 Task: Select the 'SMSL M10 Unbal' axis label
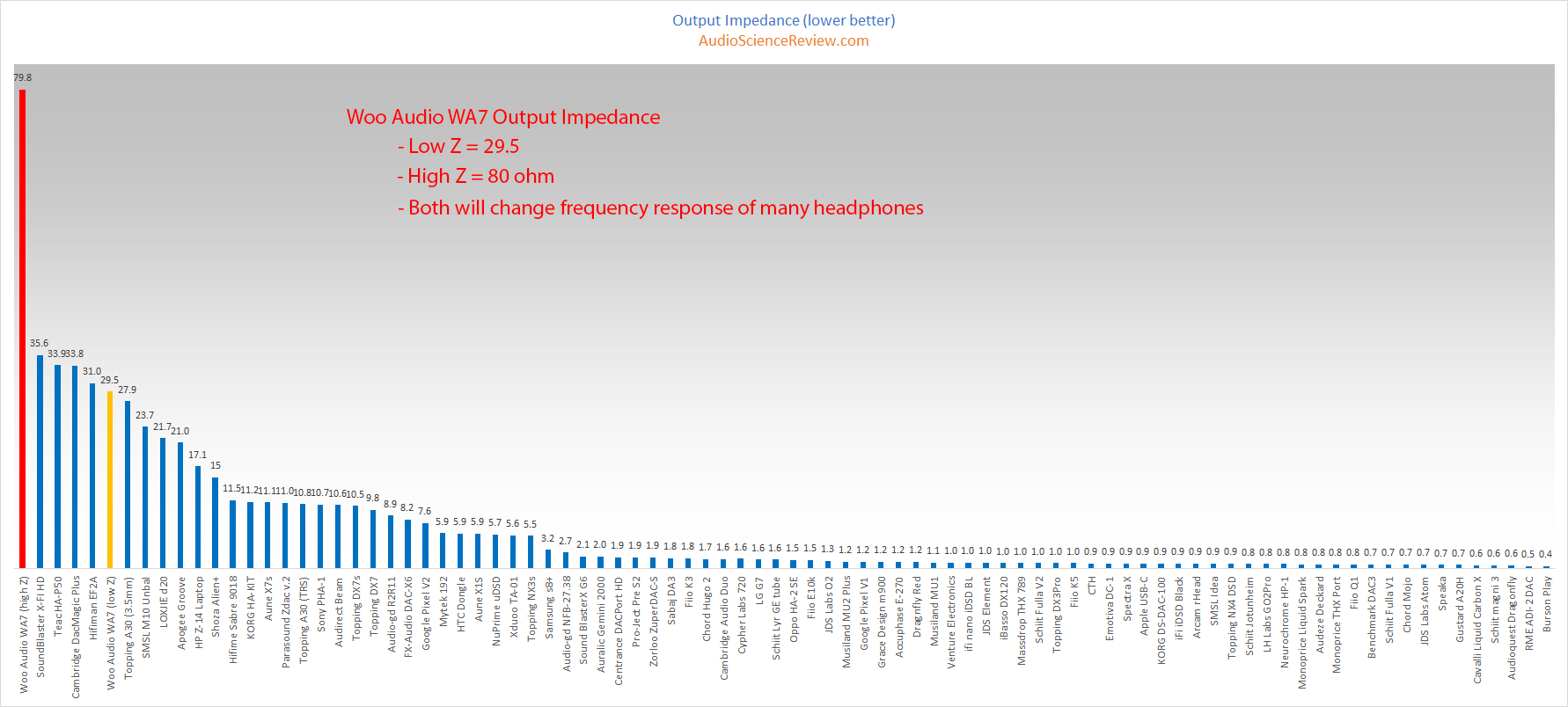(x=146, y=617)
